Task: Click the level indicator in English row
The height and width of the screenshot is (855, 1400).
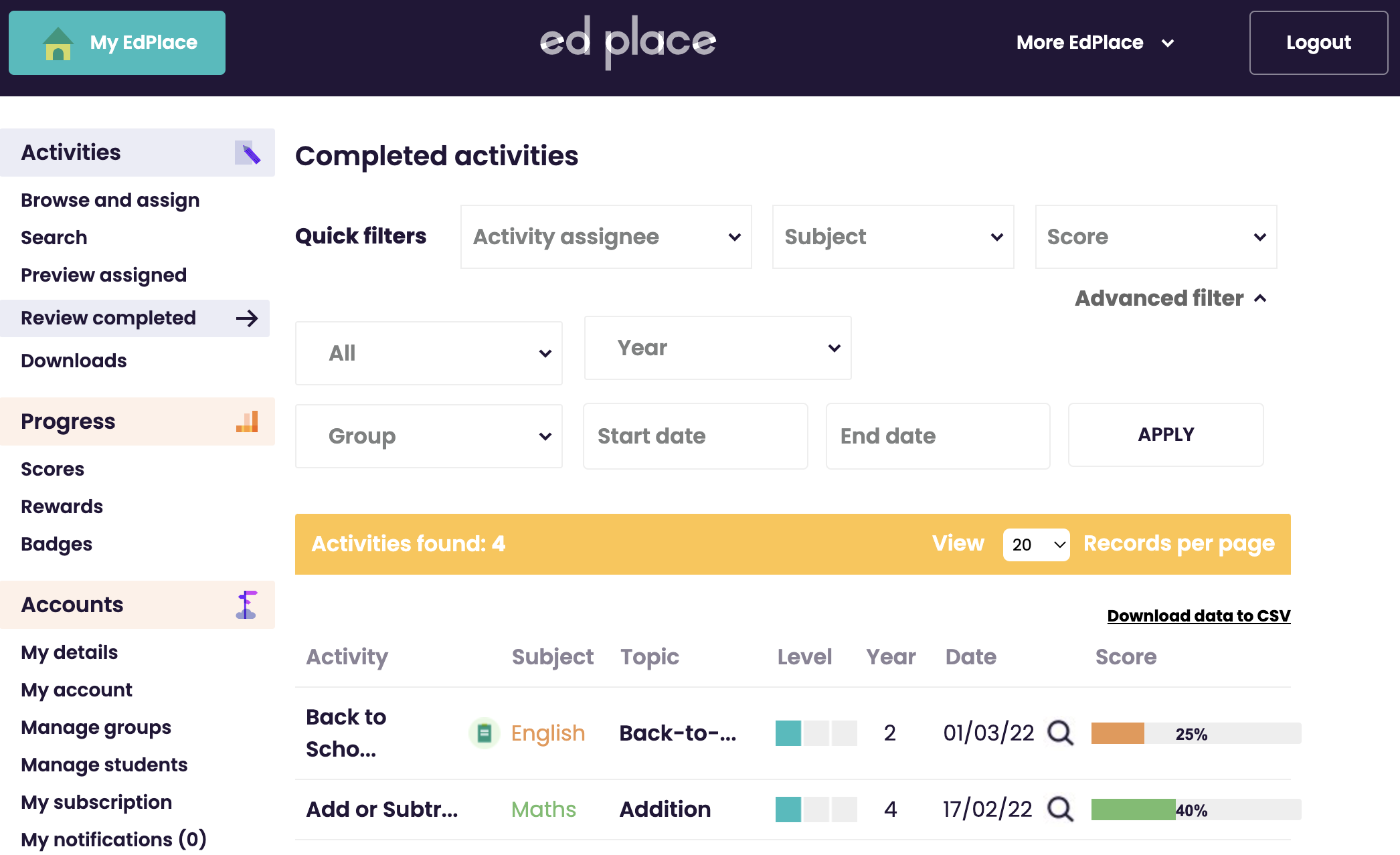Action: [816, 733]
